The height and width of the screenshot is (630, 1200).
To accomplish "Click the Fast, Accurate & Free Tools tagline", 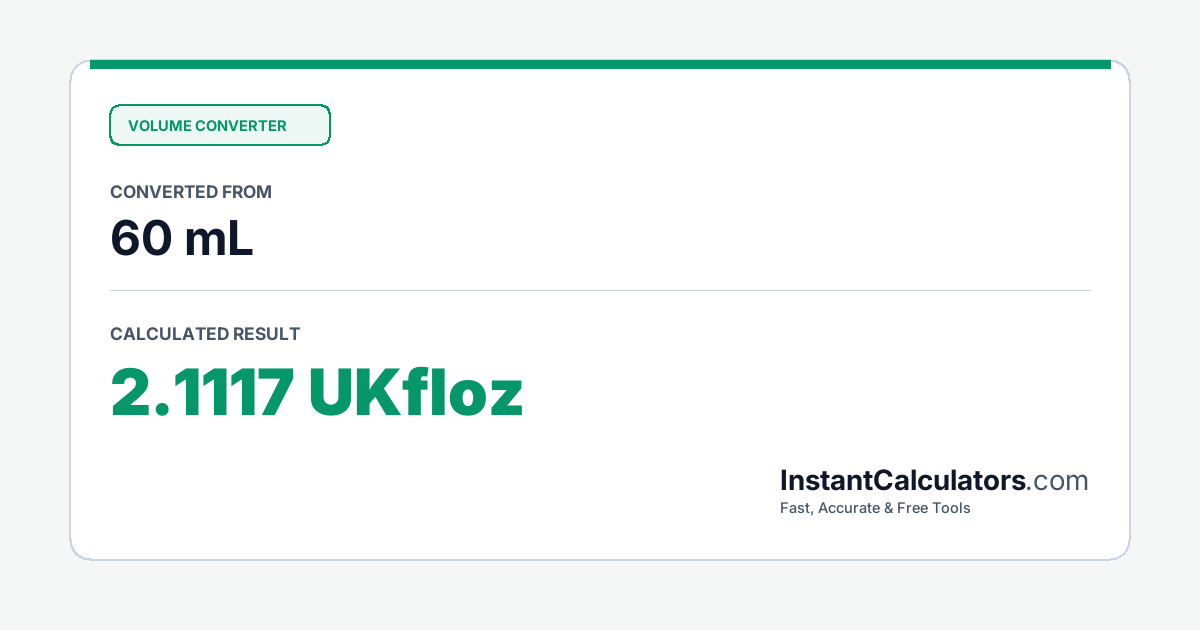I will 875,508.
